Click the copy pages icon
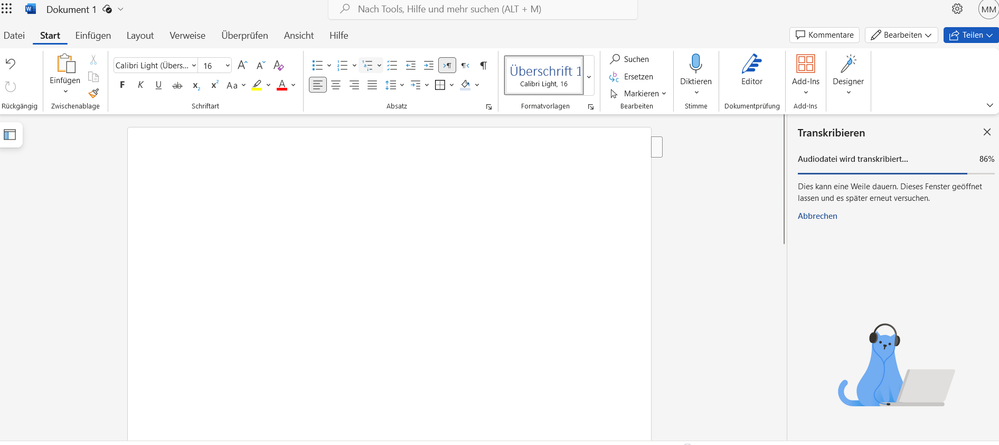 pyautogui.click(x=93, y=77)
